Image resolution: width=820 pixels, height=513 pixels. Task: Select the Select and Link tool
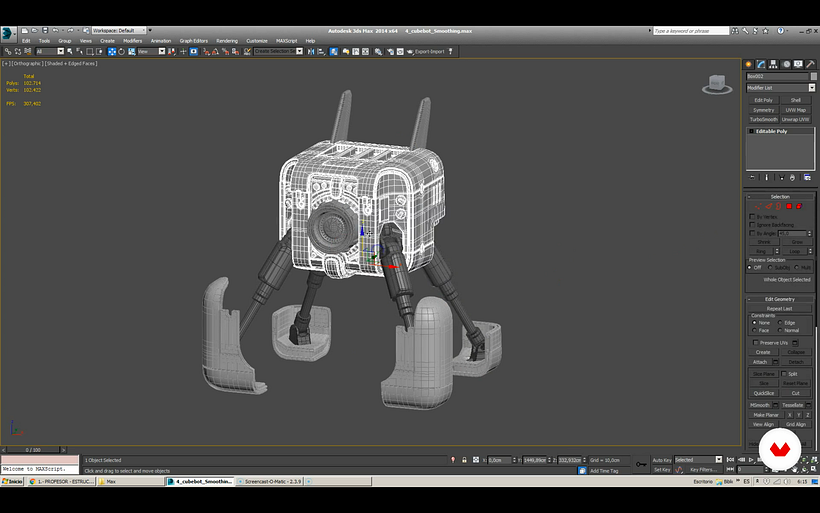(x=8, y=51)
